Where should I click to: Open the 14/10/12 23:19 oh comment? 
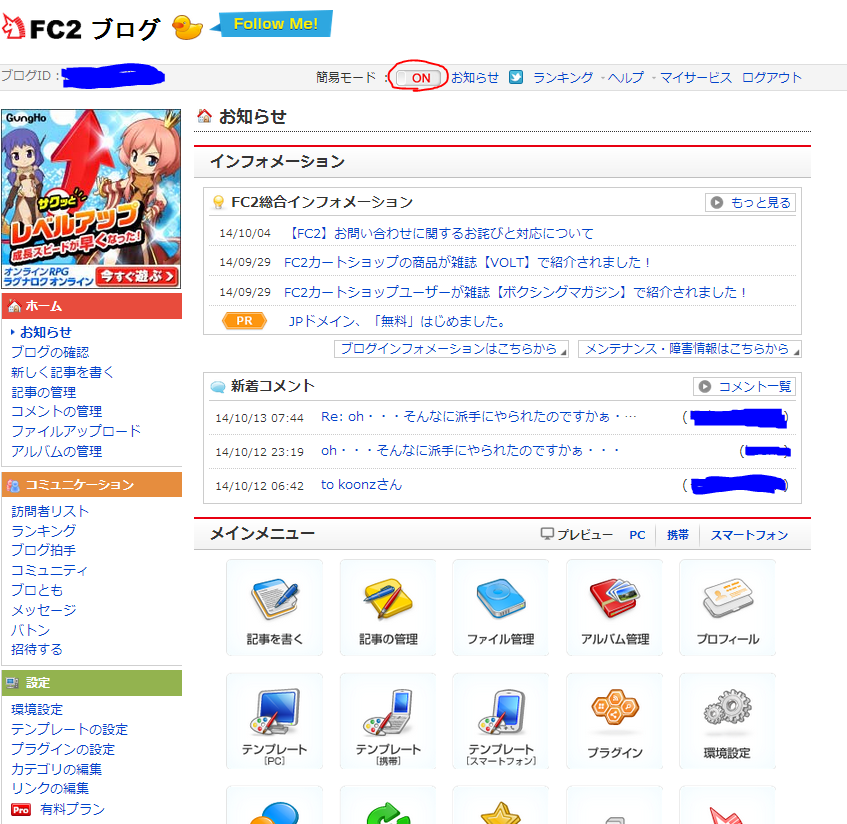pos(470,451)
